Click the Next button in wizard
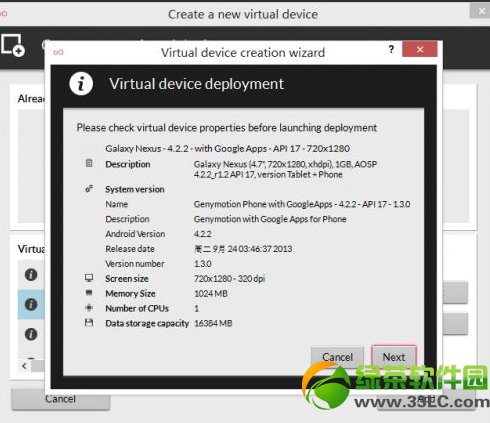This screenshot has width=490, height=423. click(394, 357)
